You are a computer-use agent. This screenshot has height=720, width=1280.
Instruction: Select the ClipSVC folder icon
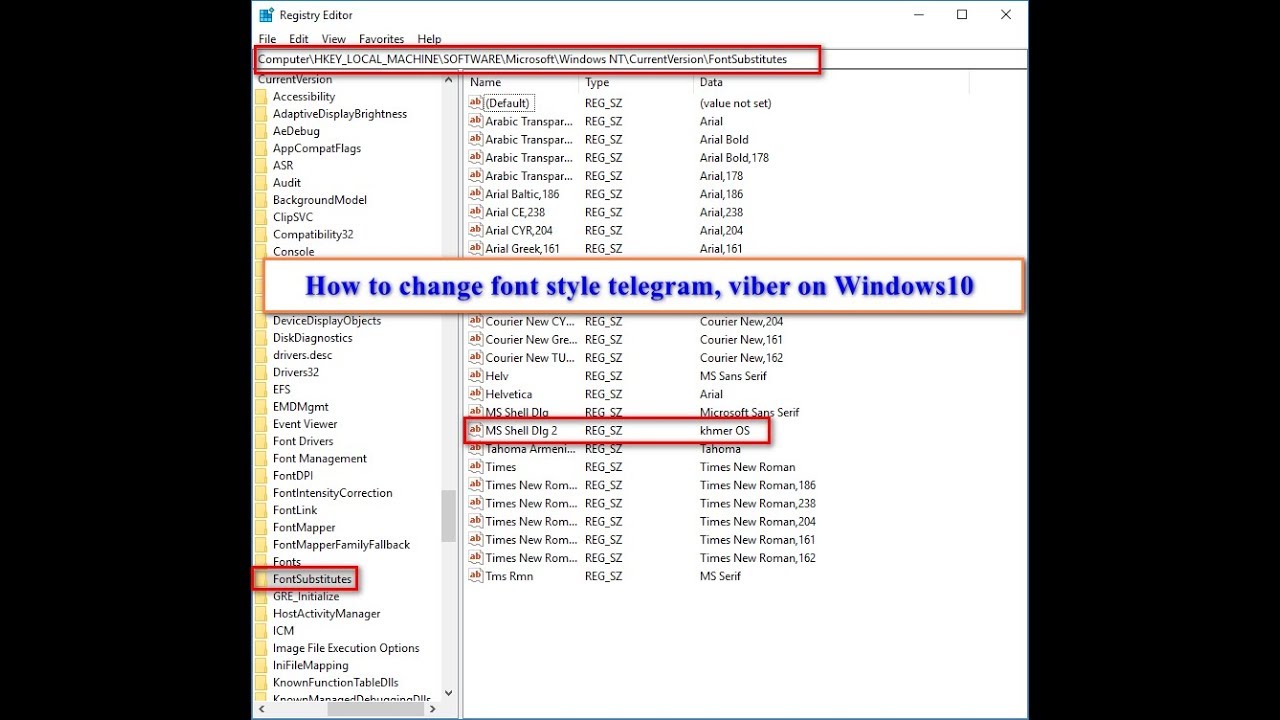(x=261, y=217)
